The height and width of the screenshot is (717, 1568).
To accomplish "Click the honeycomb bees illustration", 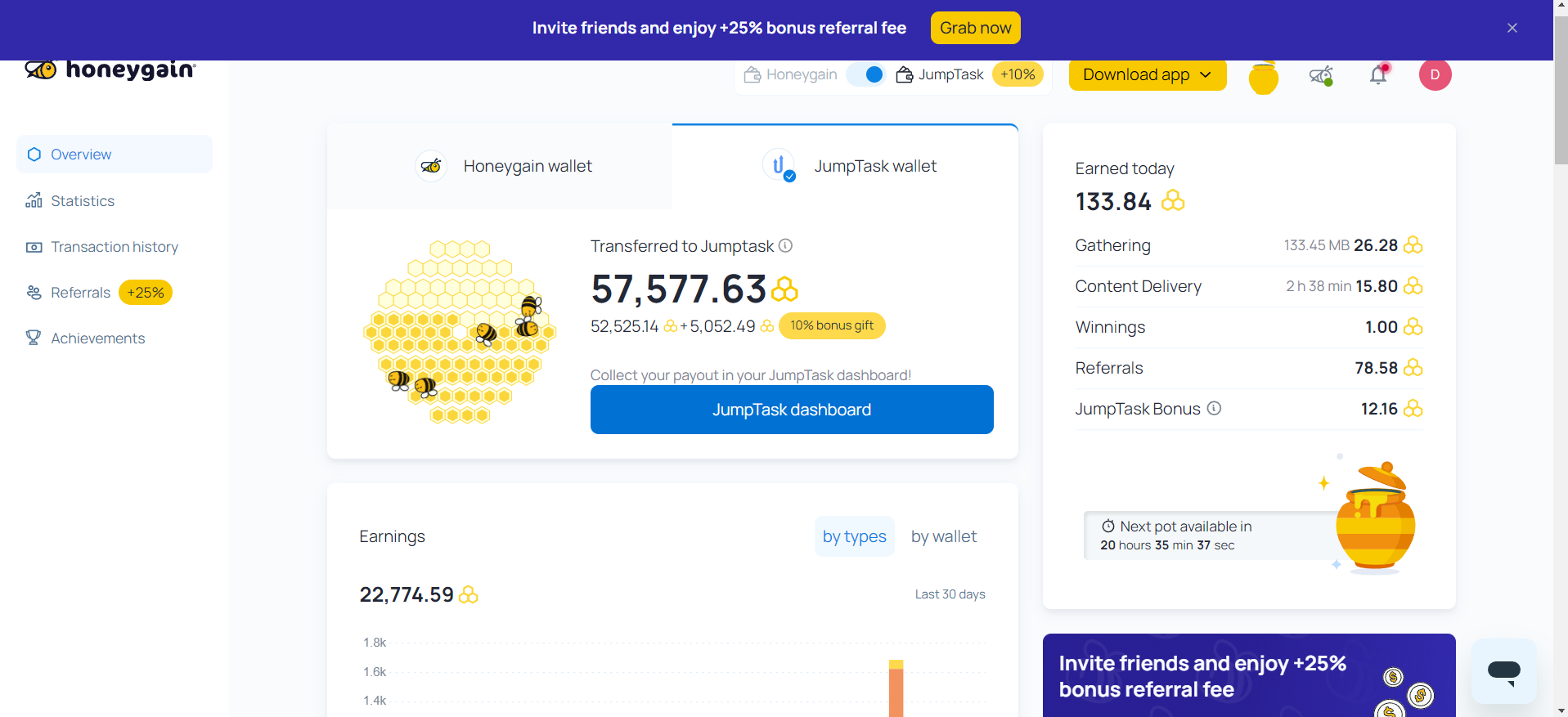I will (x=460, y=332).
